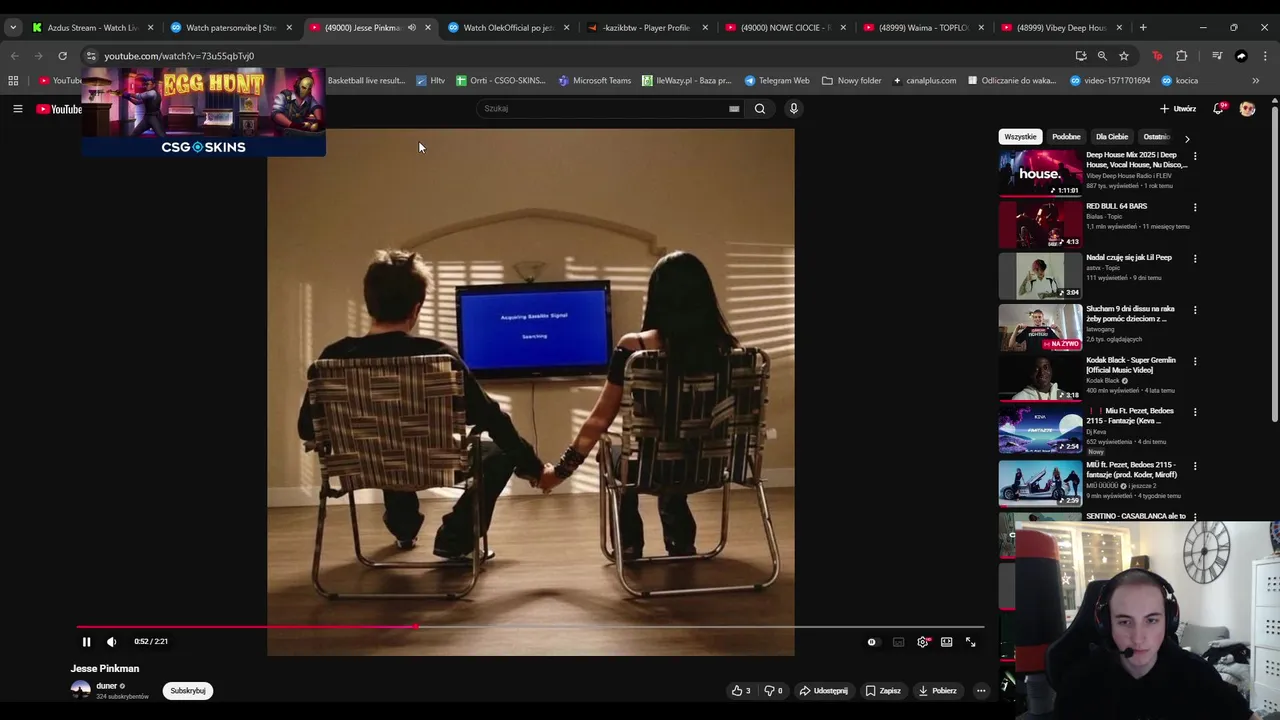Click in the Szukaj search field
Image resolution: width=1280 pixels, height=720 pixels.
tap(605, 108)
